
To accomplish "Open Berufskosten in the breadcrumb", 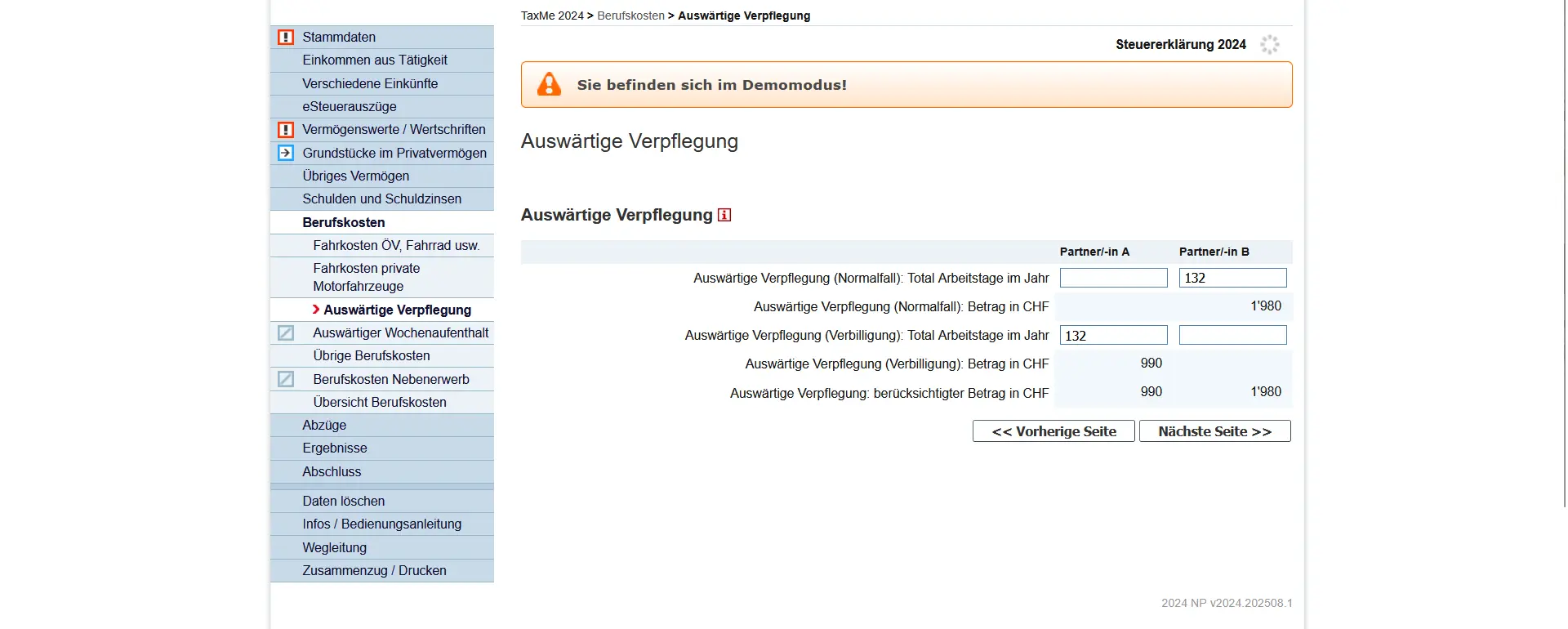I will coord(630,16).
